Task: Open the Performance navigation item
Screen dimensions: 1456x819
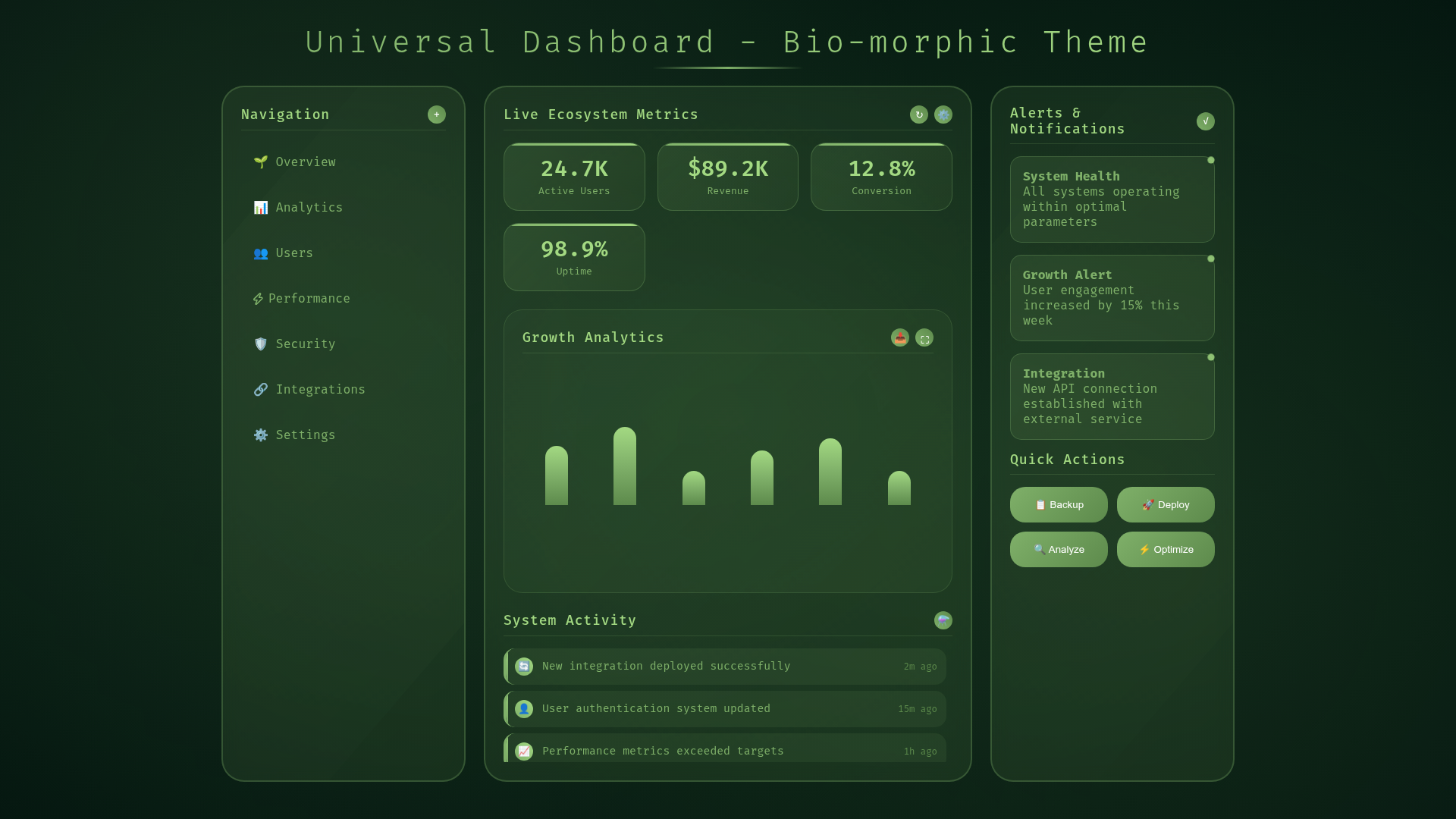Action: [308, 299]
